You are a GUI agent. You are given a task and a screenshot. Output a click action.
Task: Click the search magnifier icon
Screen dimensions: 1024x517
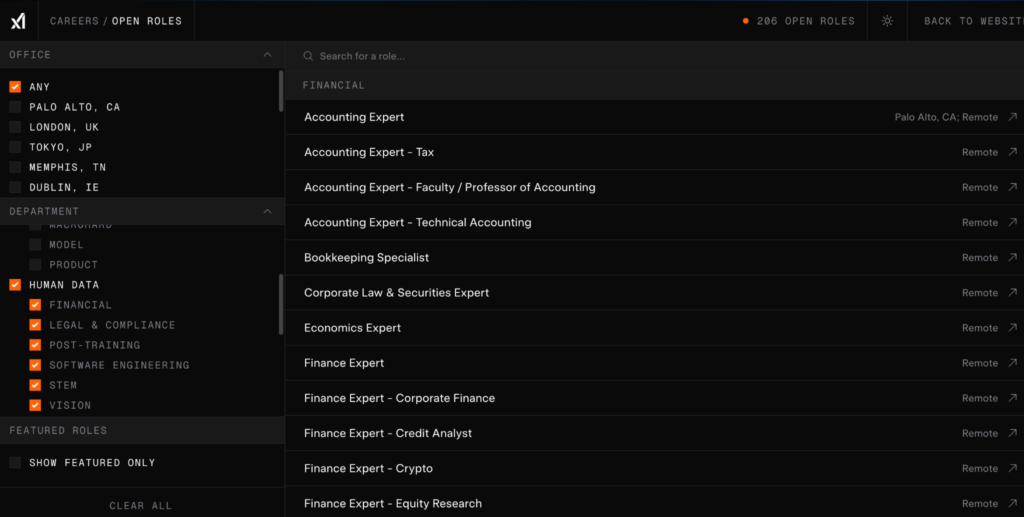click(308, 57)
